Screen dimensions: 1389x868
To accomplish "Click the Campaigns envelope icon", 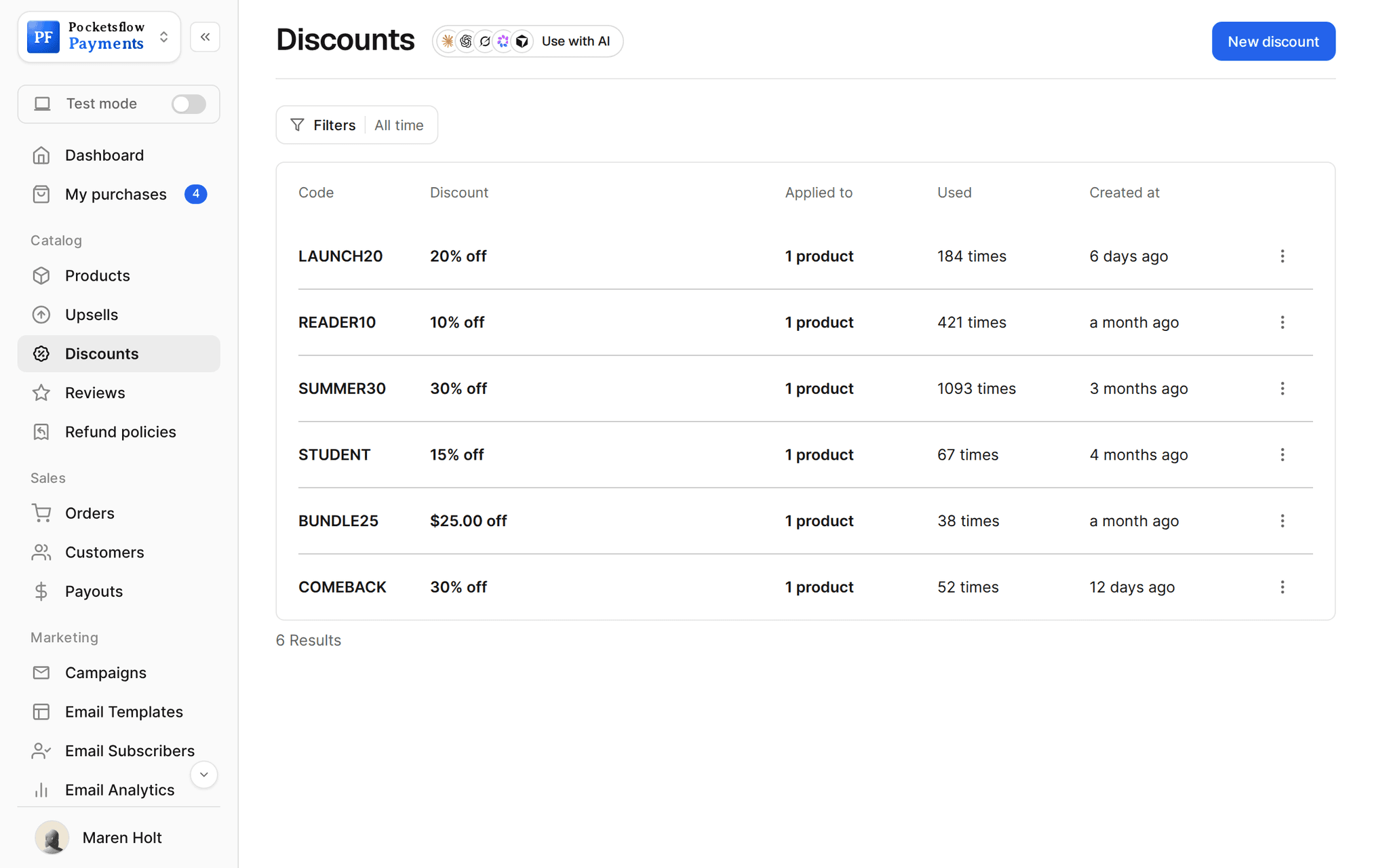I will point(41,673).
